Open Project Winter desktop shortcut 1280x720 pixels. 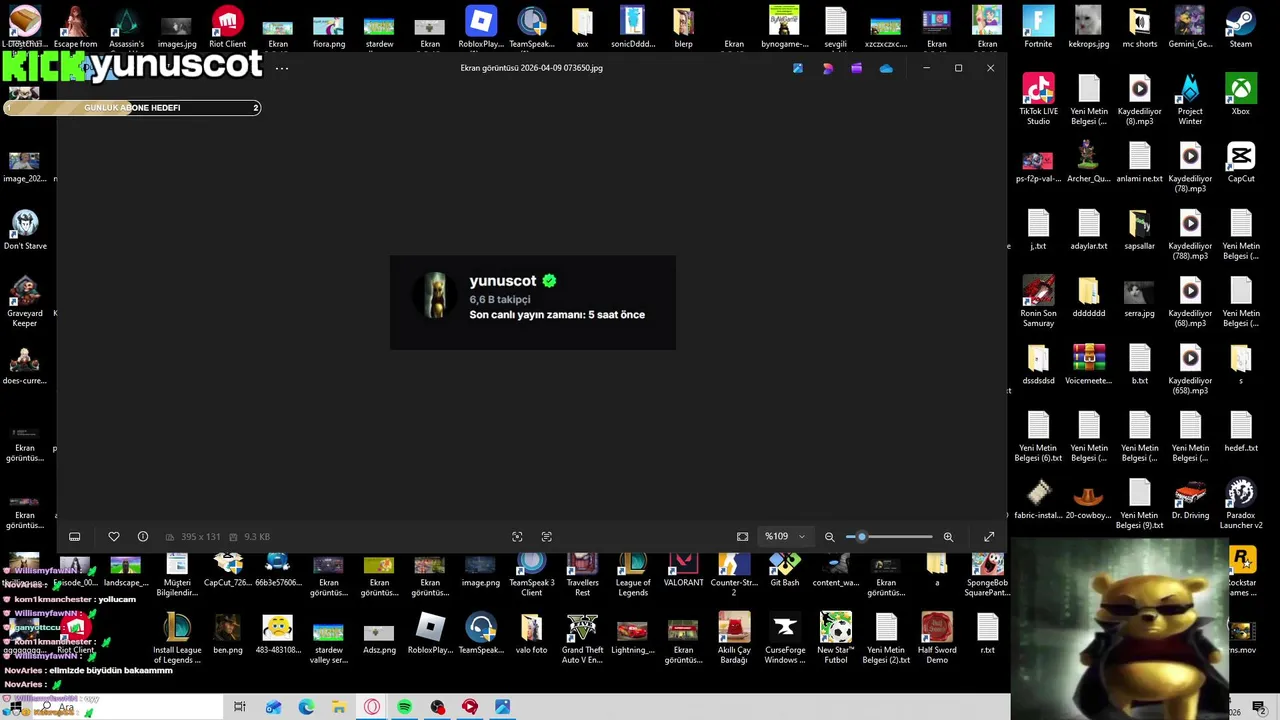[x=1190, y=100]
